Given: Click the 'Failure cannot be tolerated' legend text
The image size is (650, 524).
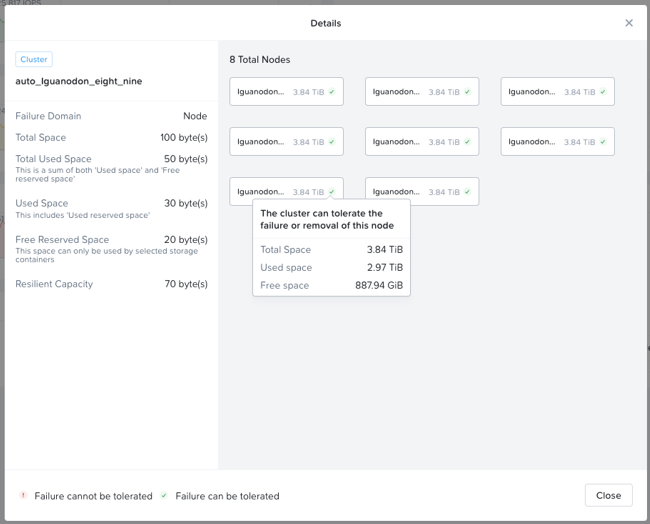Looking at the screenshot, I should click(x=93, y=496).
